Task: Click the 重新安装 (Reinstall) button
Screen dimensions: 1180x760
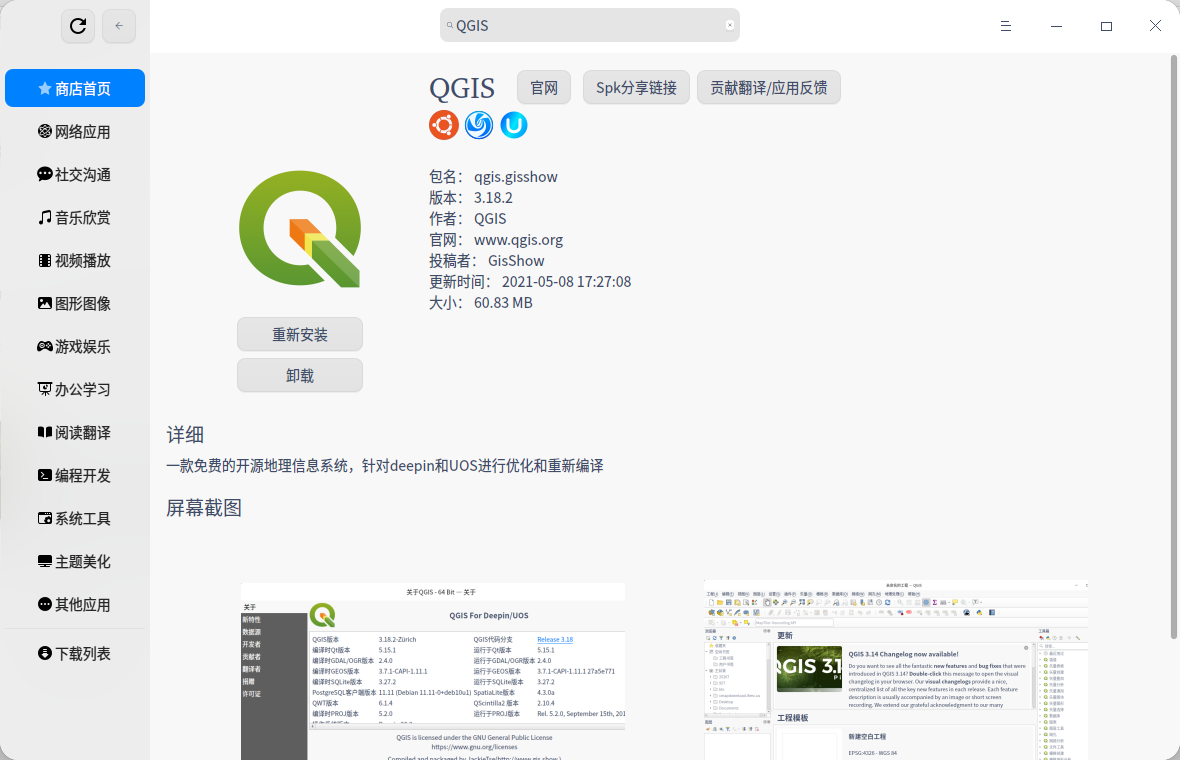Action: (299, 334)
